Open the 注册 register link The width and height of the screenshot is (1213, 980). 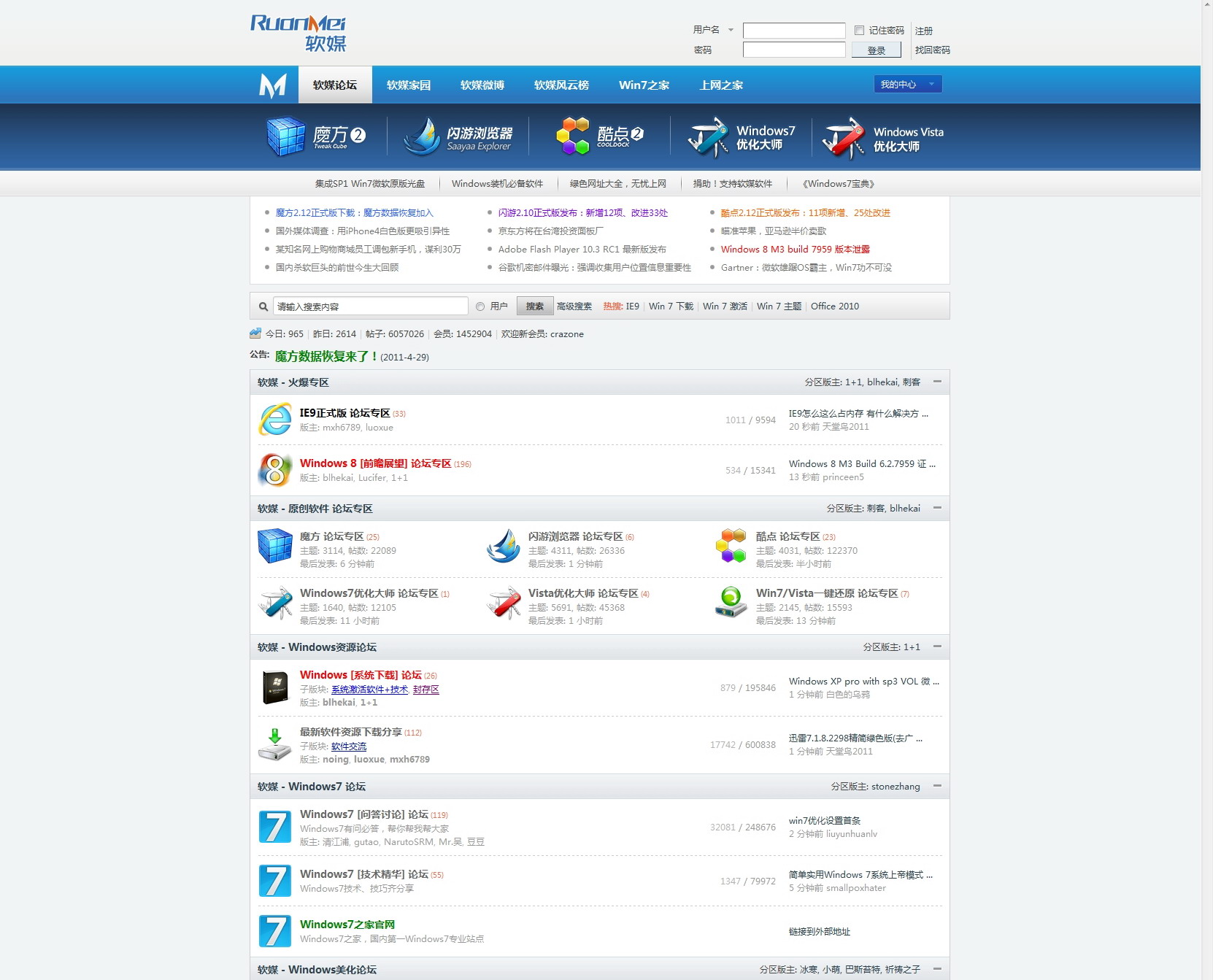pyautogui.click(x=924, y=31)
